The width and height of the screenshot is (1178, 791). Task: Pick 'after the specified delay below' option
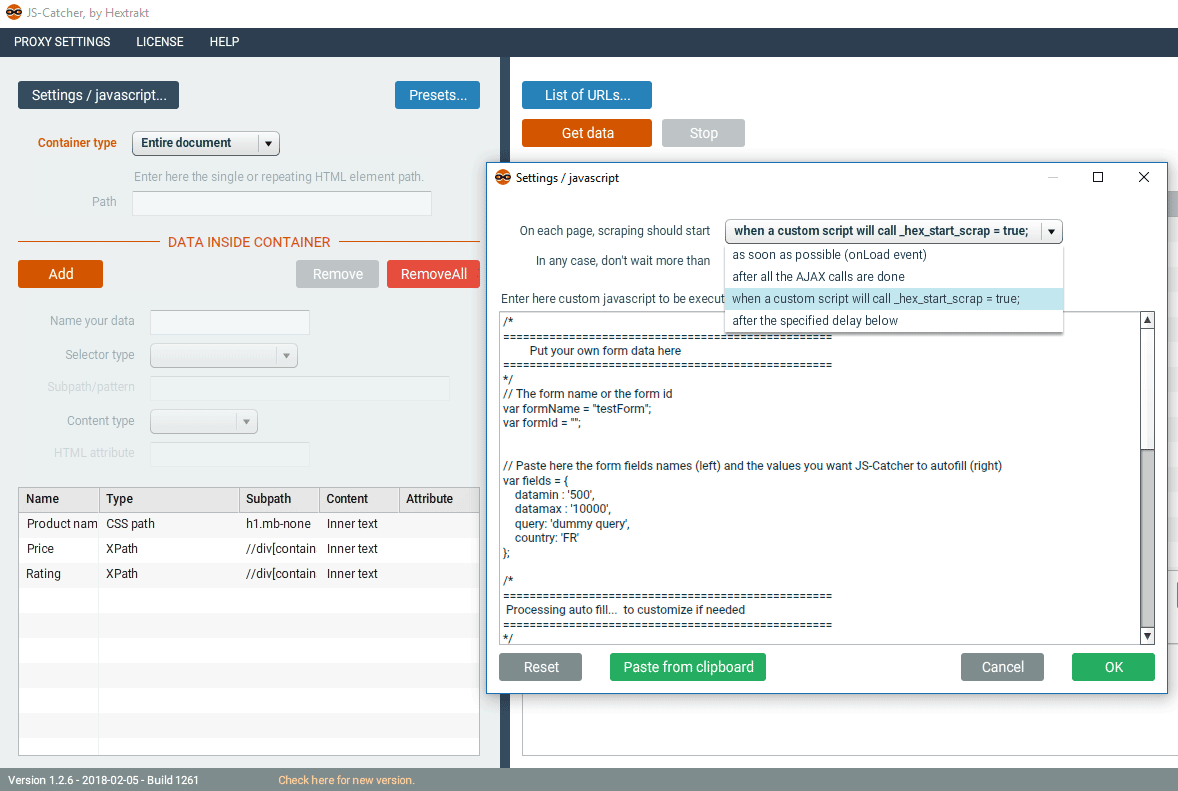pos(893,321)
